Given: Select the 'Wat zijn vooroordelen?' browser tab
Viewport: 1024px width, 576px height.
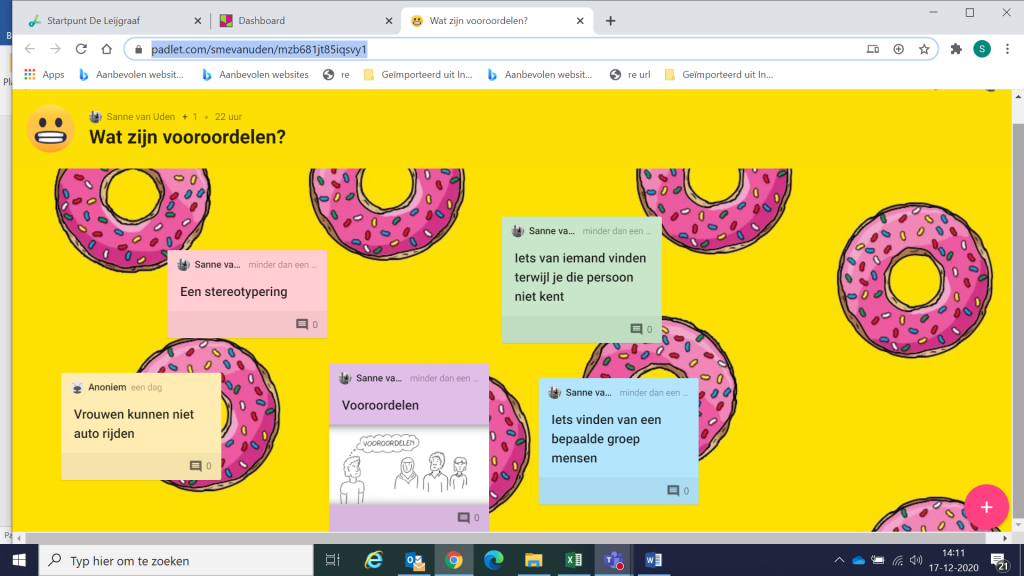Looking at the screenshot, I should 497,21.
